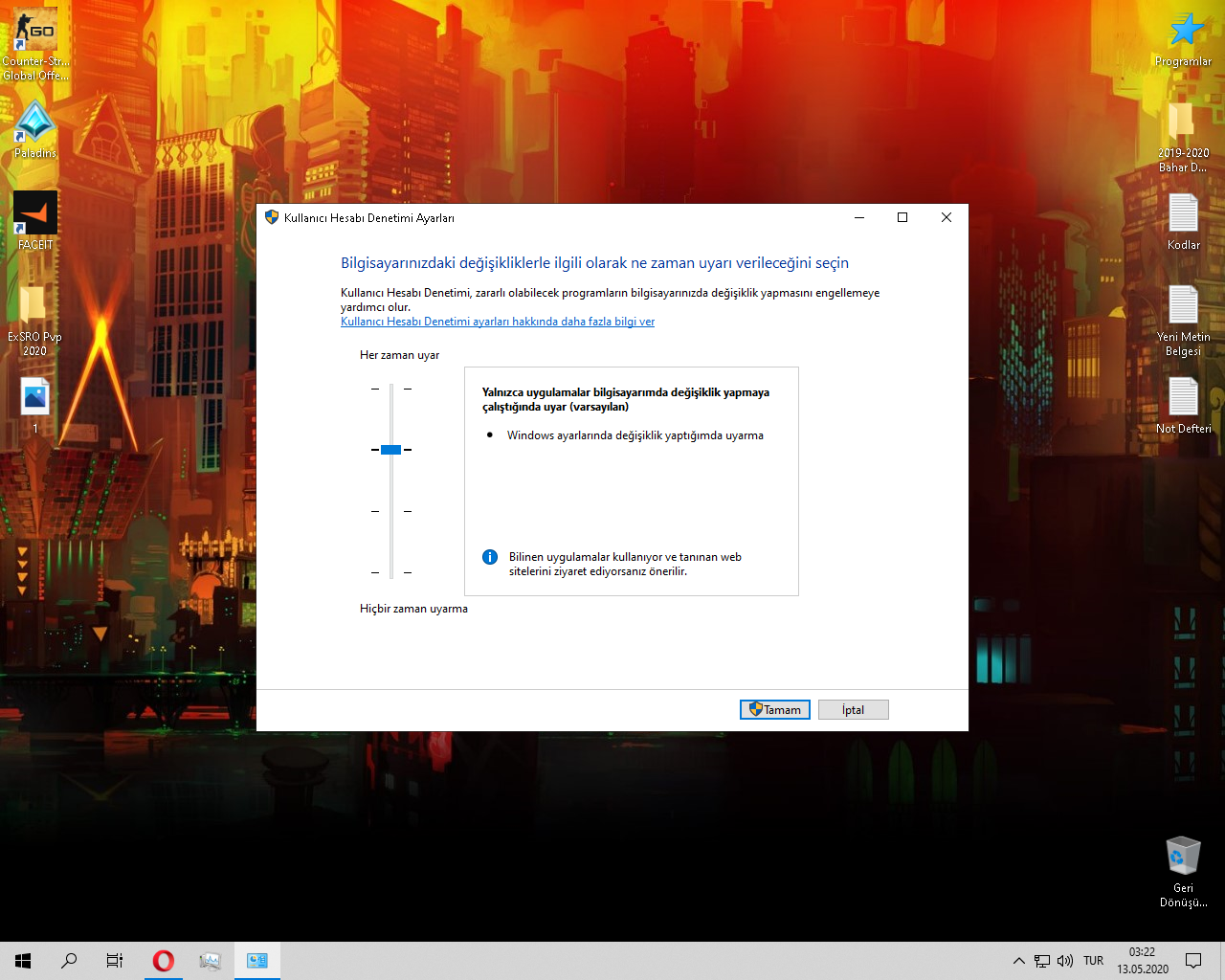Cancel the dialog with İptal button
The height and width of the screenshot is (980, 1225).
click(854, 710)
